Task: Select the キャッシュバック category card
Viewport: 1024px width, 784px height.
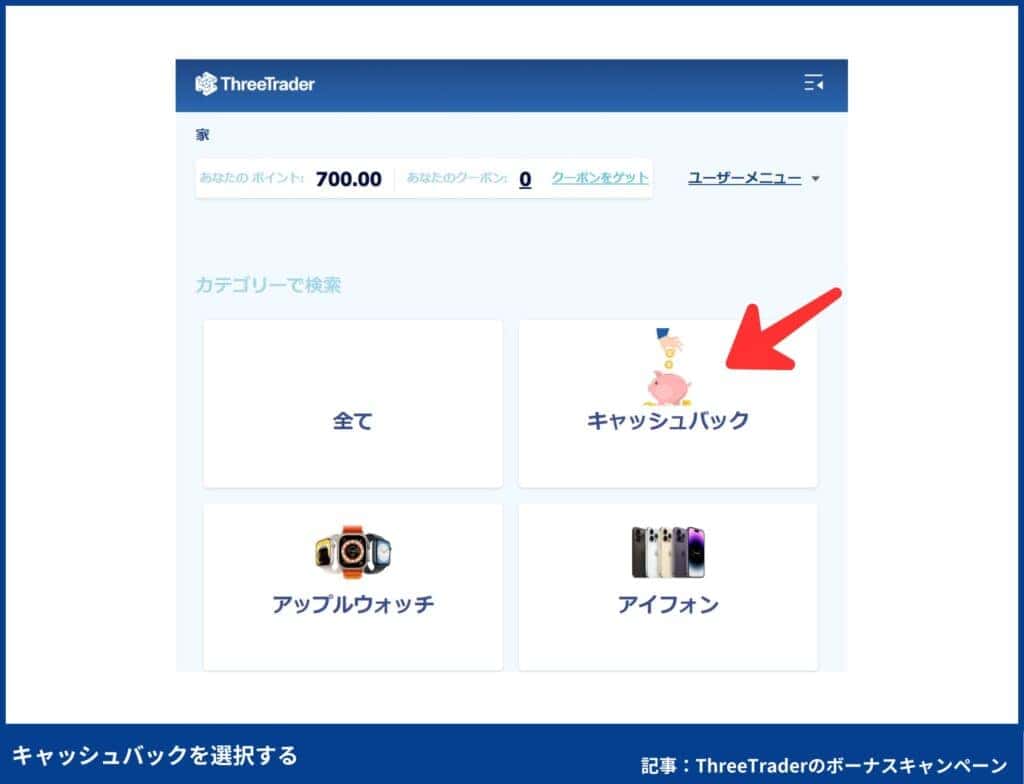Action: pyautogui.click(x=668, y=404)
